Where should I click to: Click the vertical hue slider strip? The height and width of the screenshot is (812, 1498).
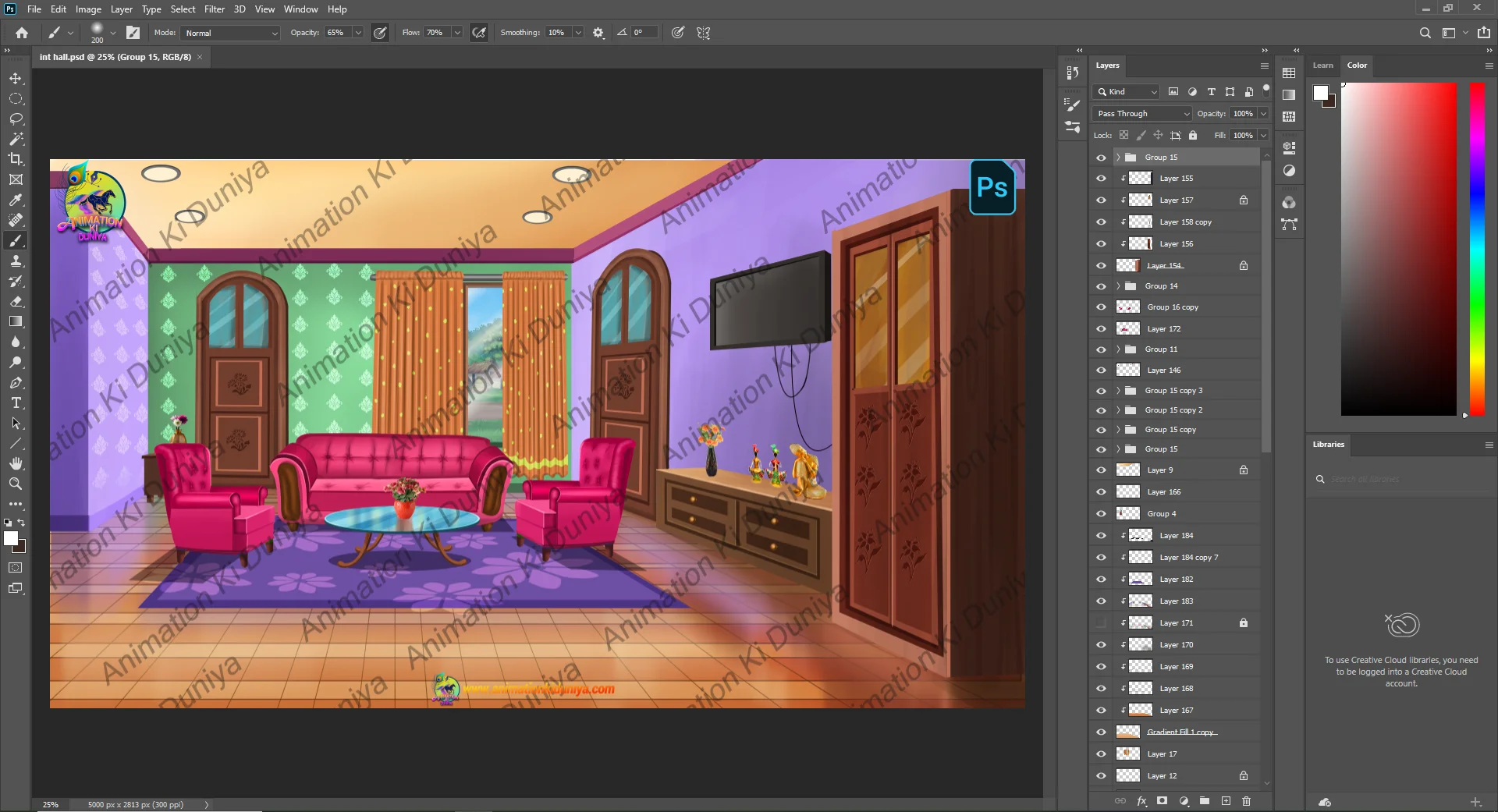tap(1477, 248)
